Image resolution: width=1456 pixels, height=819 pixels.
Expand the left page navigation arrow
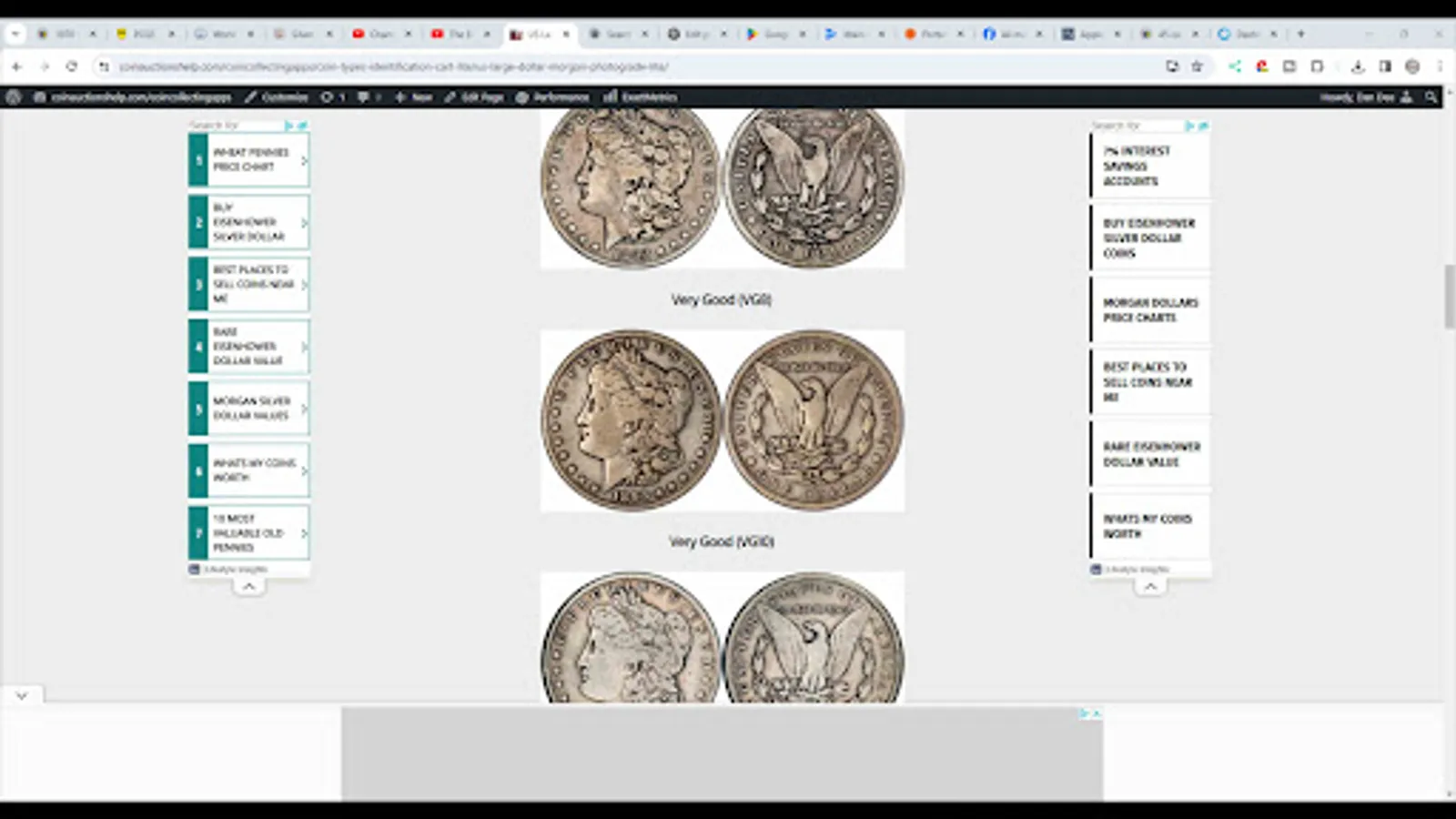pyautogui.click(x=22, y=694)
